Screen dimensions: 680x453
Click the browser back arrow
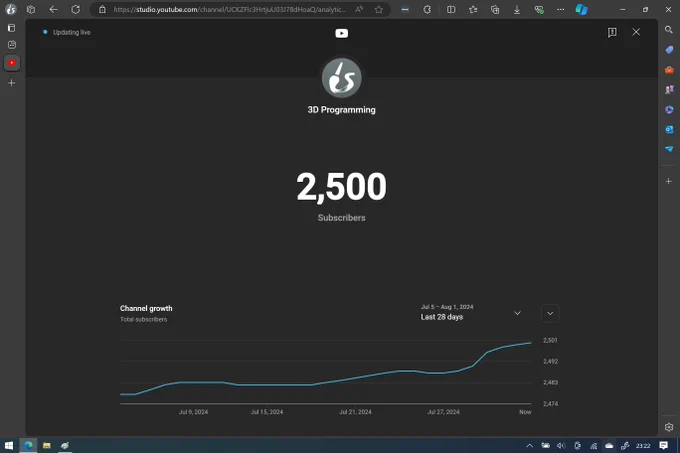click(x=53, y=9)
